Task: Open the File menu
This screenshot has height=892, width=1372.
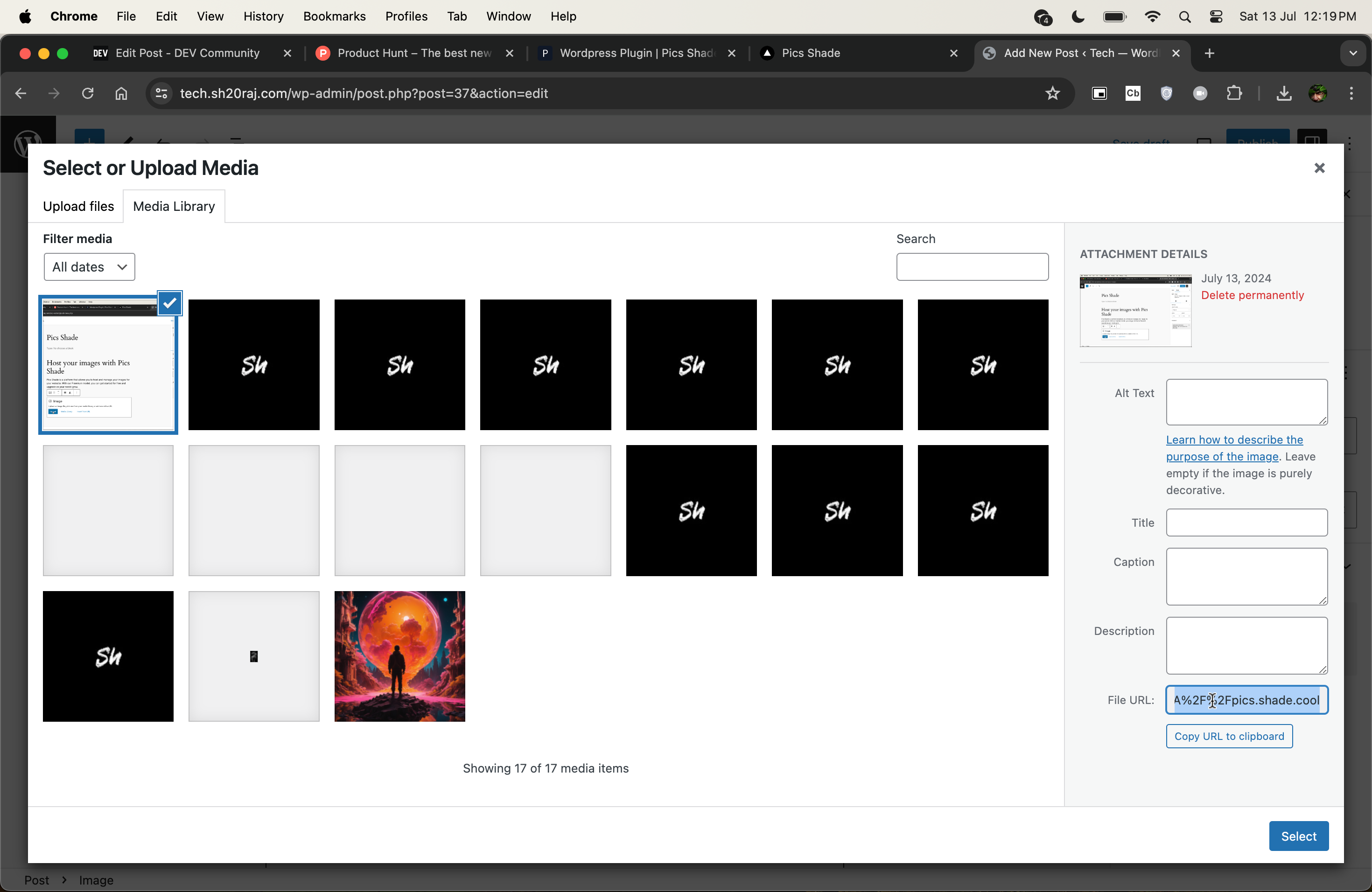Action: (126, 16)
